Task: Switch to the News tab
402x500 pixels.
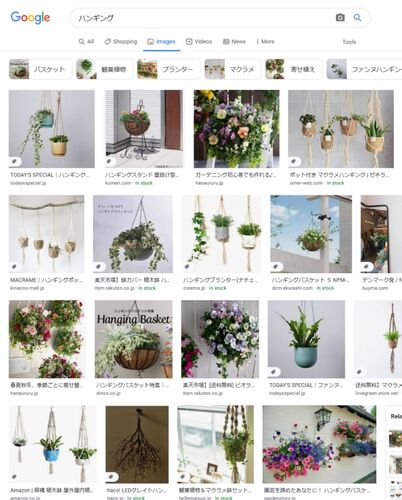Action: [x=234, y=42]
